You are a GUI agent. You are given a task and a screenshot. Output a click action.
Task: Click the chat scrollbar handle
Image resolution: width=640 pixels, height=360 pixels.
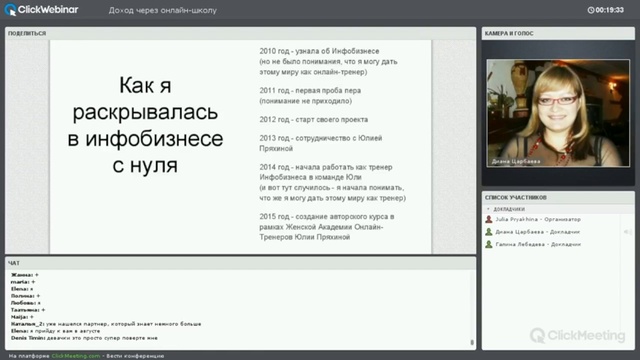pyautogui.click(x=472, y=342)
